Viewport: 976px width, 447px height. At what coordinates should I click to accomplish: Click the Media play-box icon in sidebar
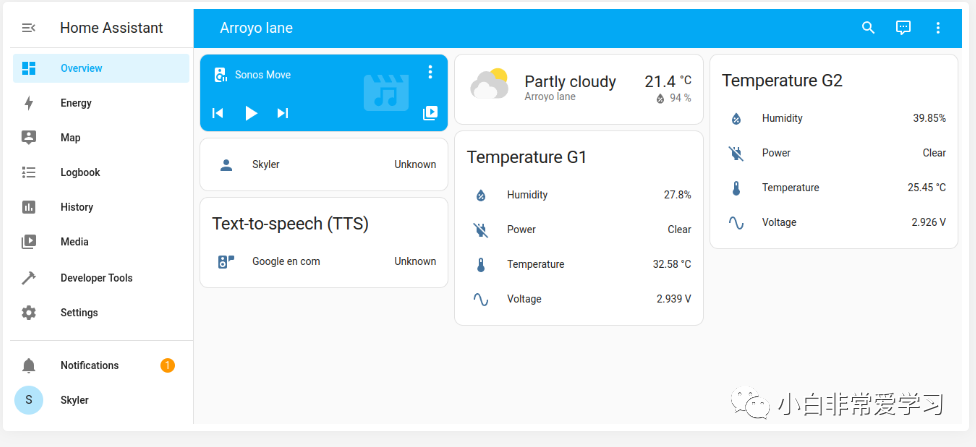[29, 242]
